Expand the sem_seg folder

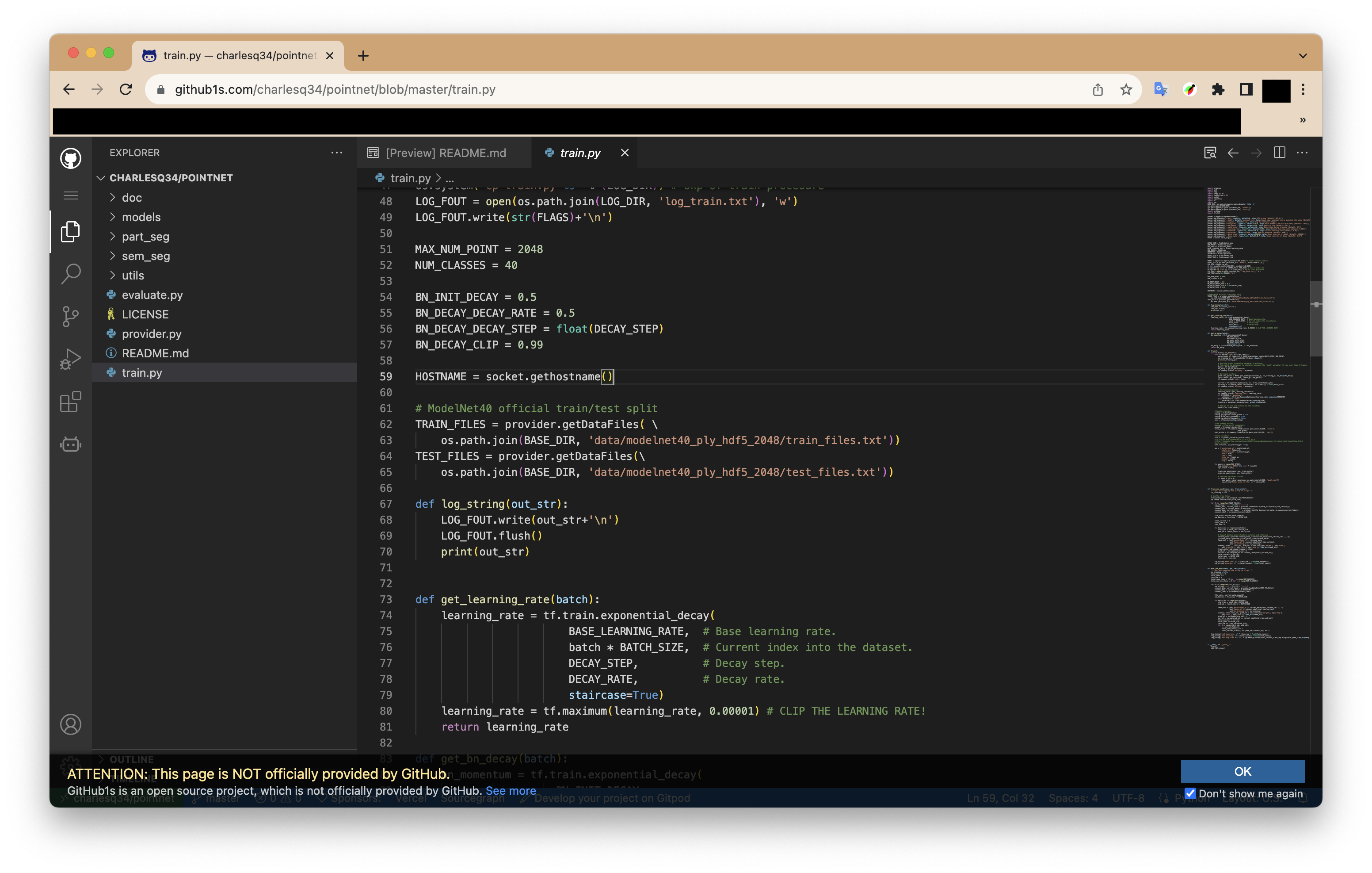pyautogui.click(x=146, y=256)
